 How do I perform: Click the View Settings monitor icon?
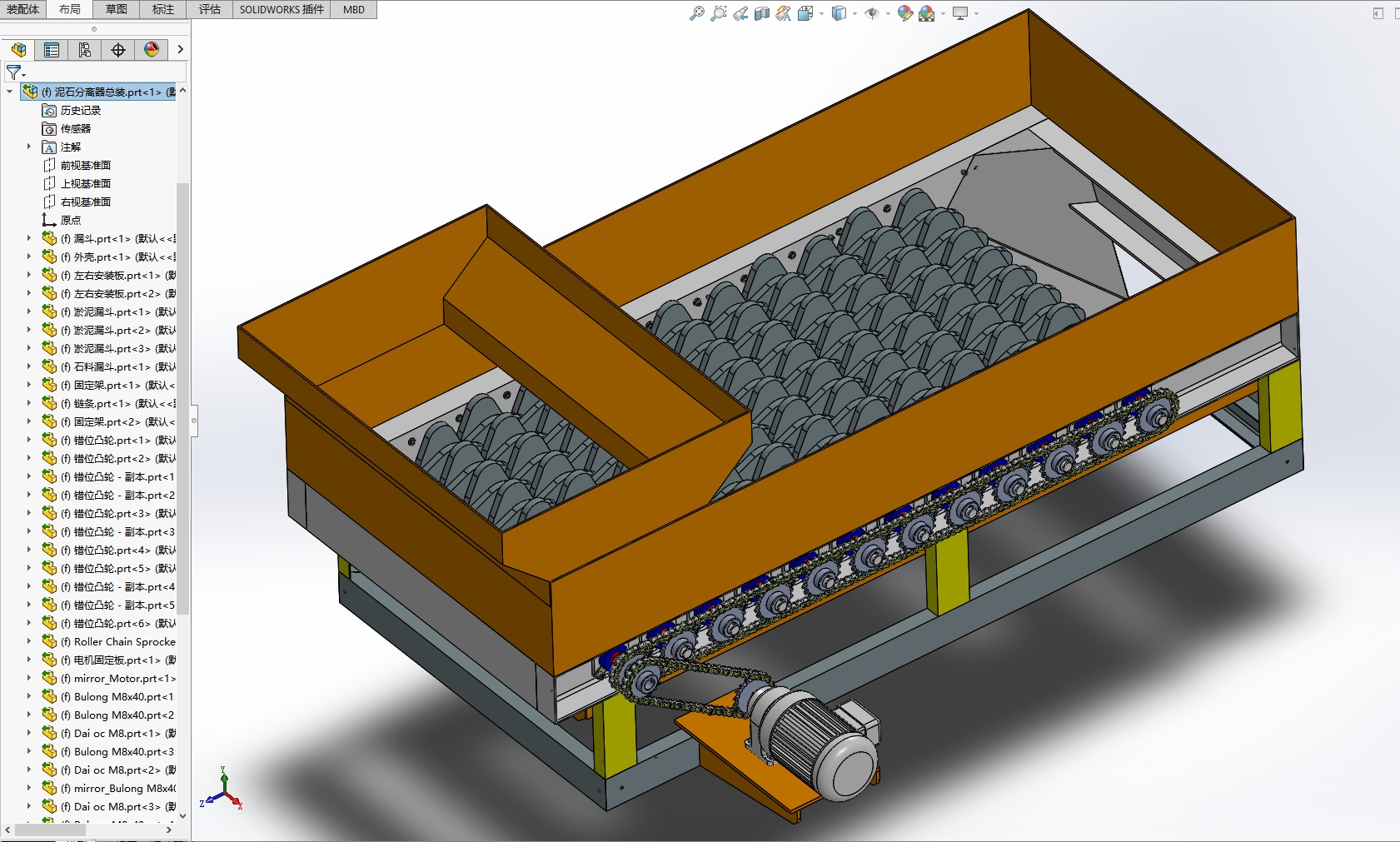coord(960,13)
